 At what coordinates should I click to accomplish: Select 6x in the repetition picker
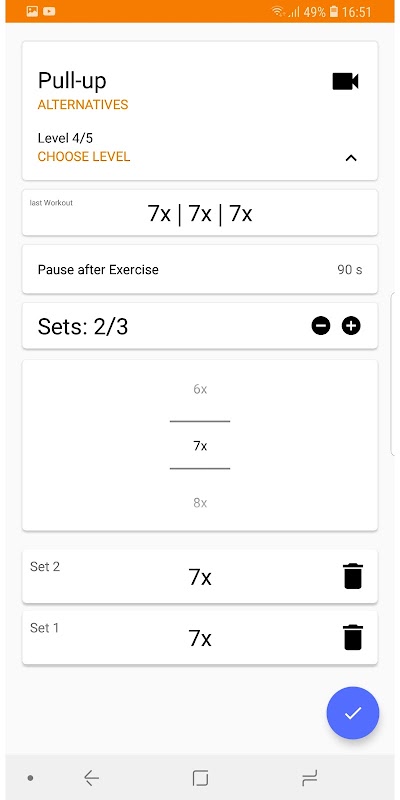point(200,389)
